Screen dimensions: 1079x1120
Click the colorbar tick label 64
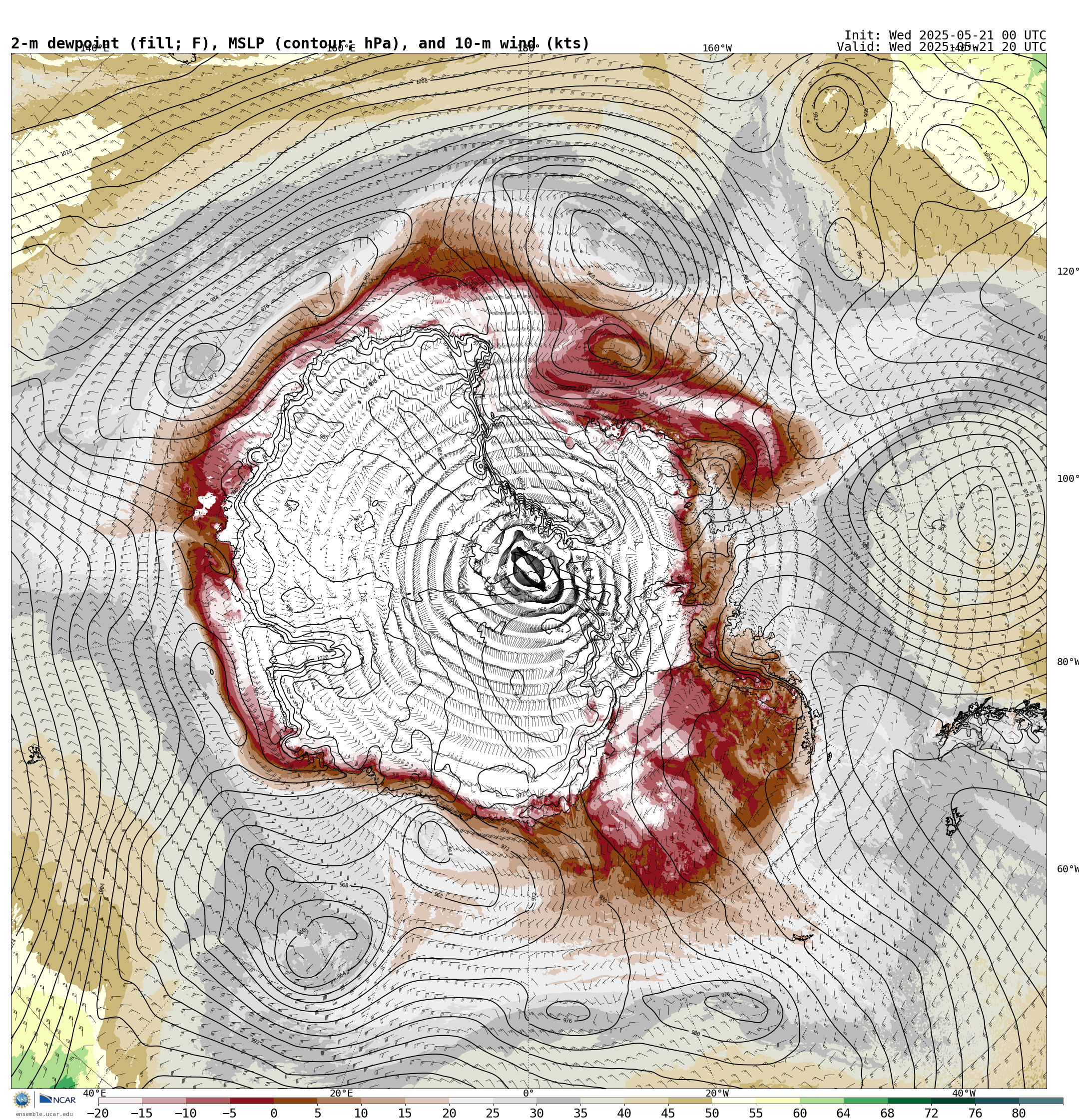pos(843,1113)
